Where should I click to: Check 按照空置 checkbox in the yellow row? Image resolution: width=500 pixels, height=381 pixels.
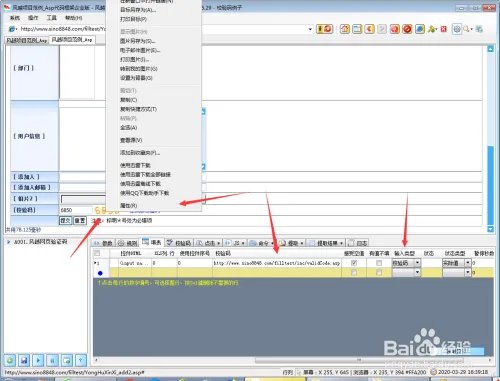pos(354,273)
